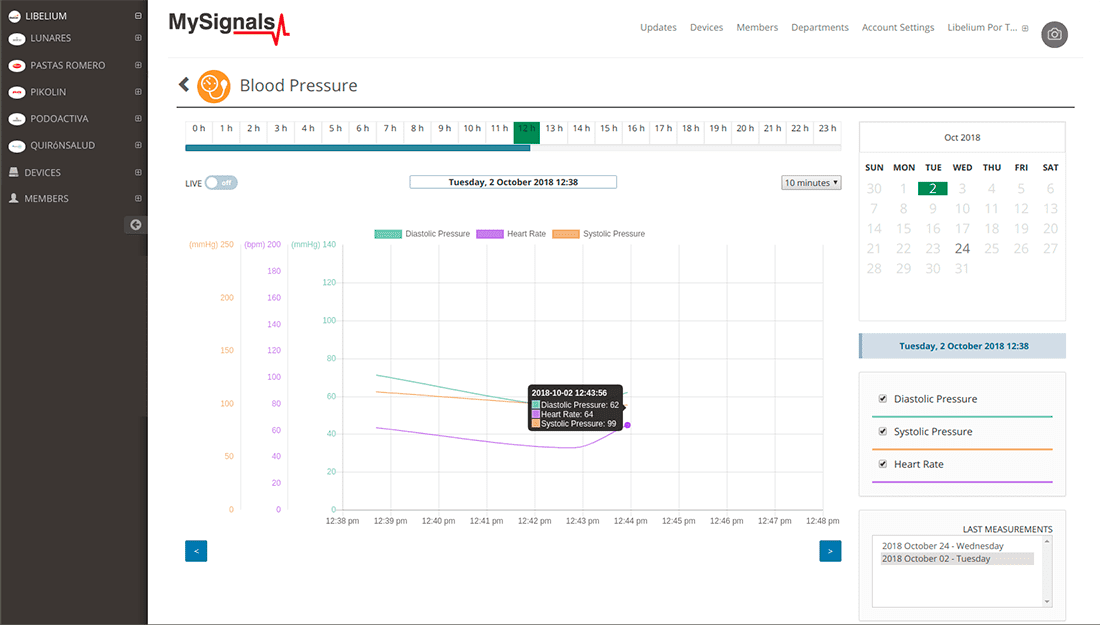Expand the Pastas Romero sidebar entry
The width and height of the screenshot is (1100, 625).
tap(138, 65)
